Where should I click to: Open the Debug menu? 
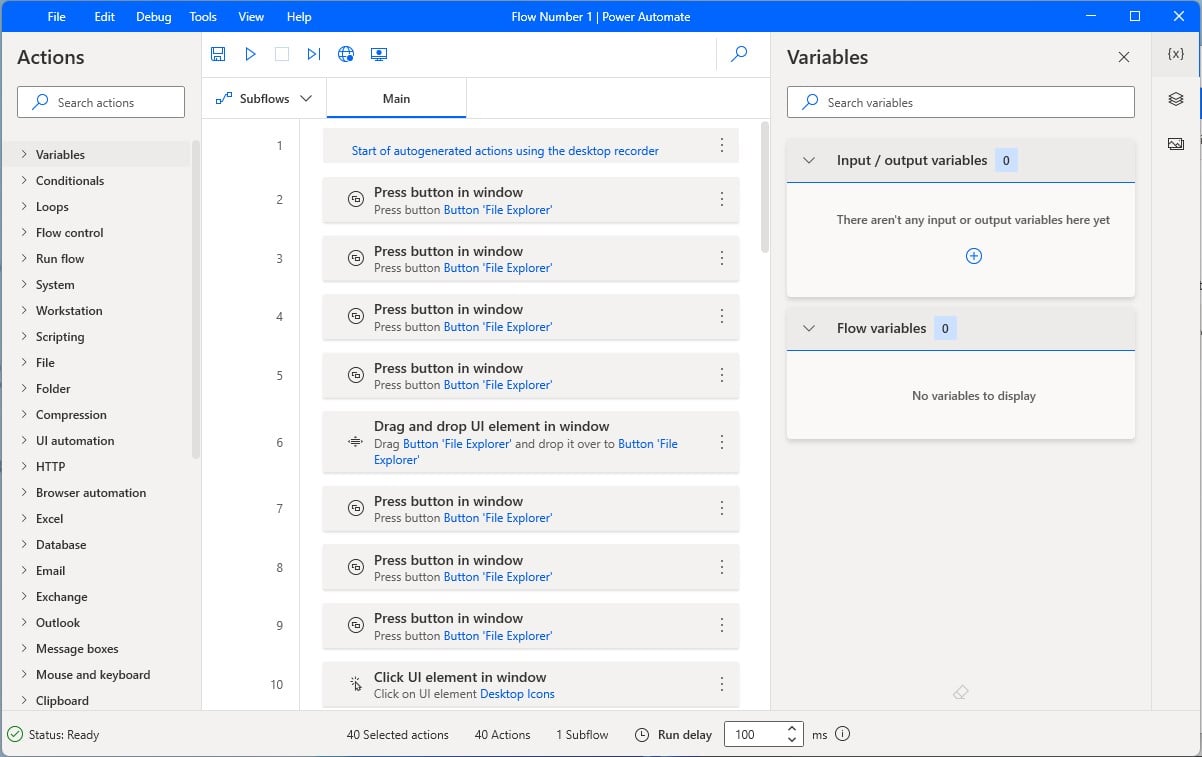[153, 16]
